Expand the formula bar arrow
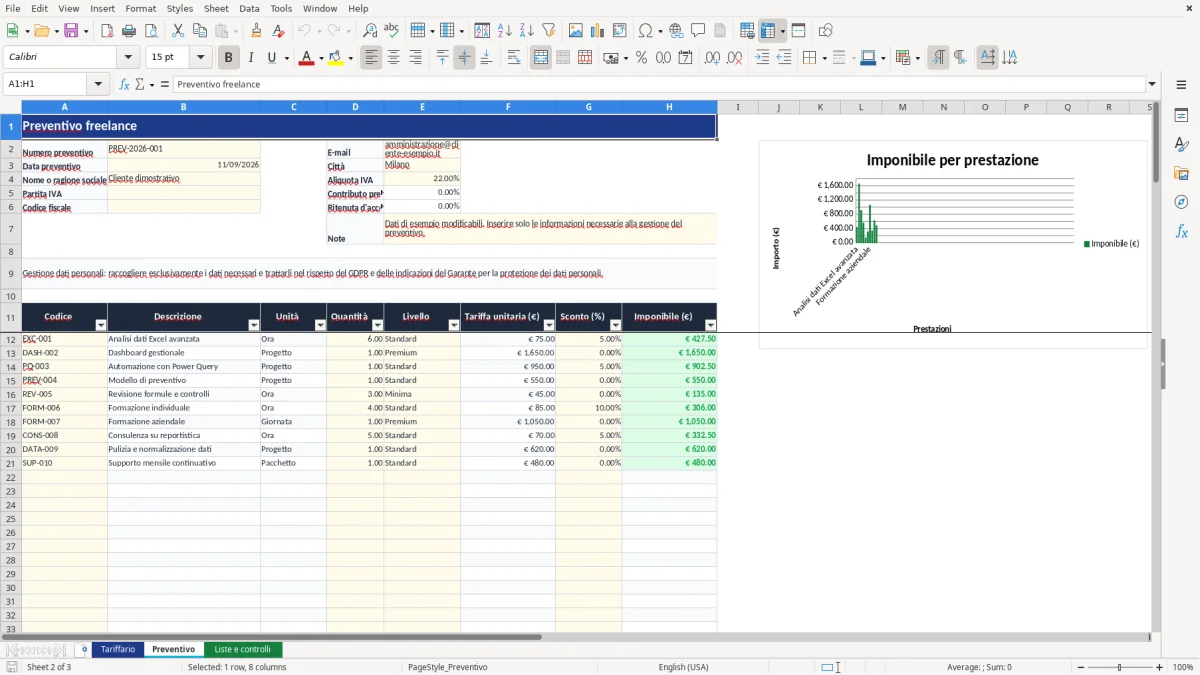Viewport: 1200px width, 675px height. pyautogui.click(x=1152, y=84)
